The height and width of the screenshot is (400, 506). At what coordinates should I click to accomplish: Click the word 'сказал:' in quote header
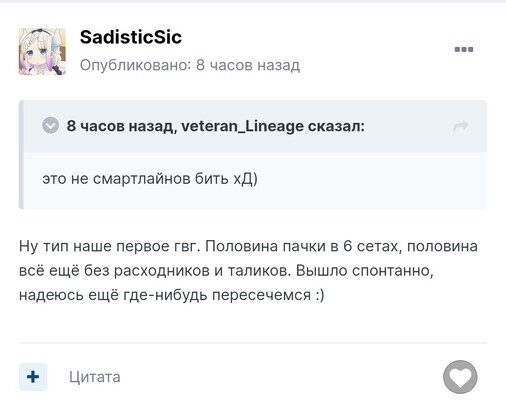(336, 126)
